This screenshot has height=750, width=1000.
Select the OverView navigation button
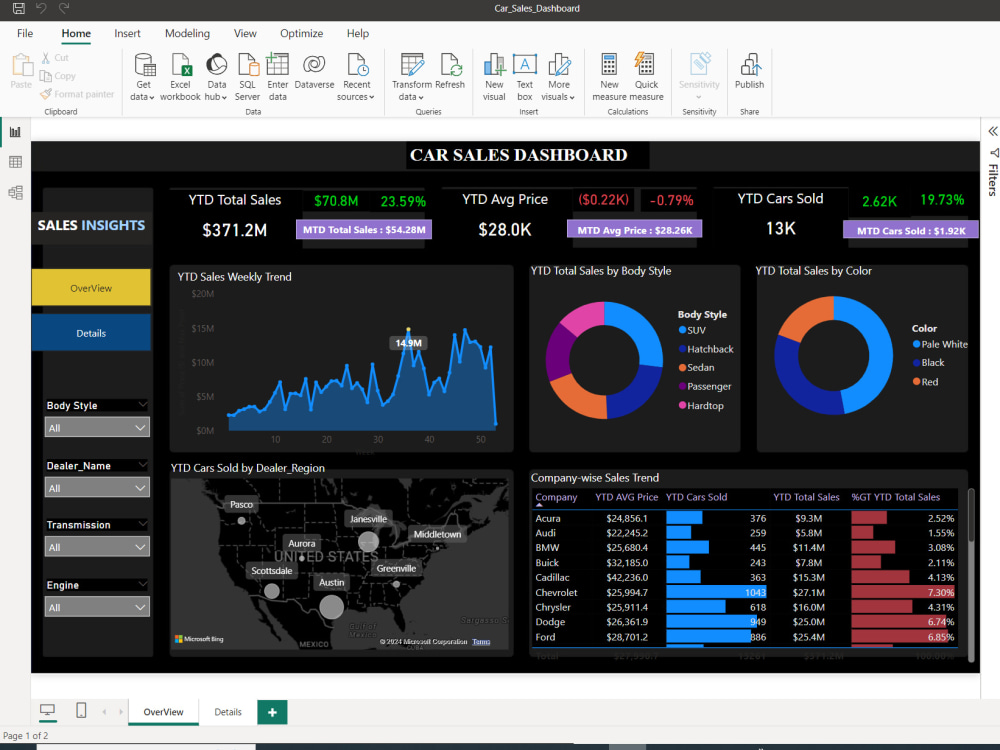(91, 286)
